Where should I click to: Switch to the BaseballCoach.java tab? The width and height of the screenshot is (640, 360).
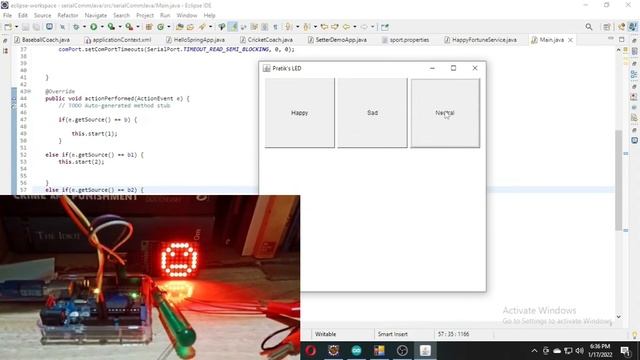coord(42,40)
